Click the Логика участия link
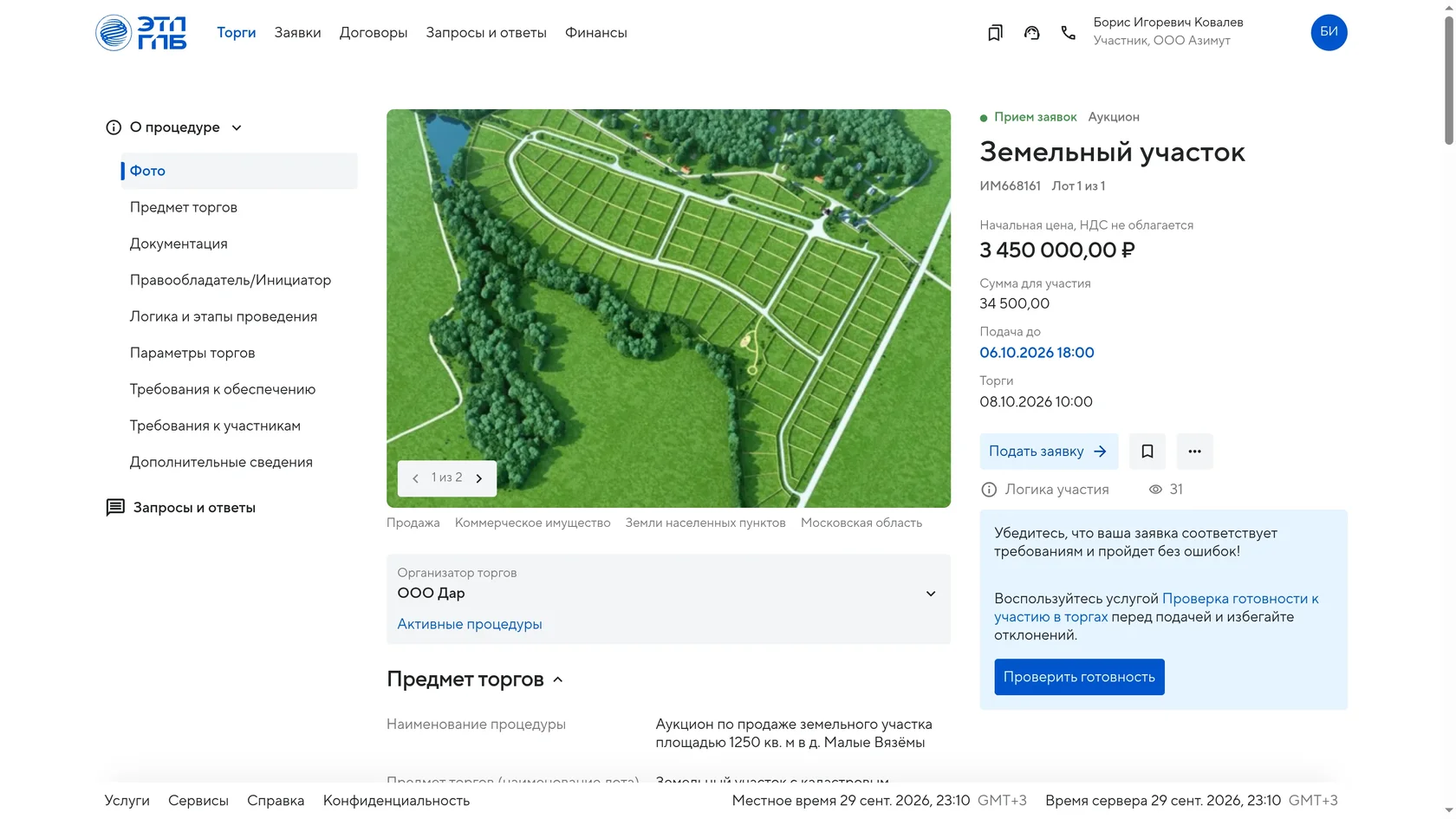This screenshot has width=1456, height=819. pyautogui.click(x=1056, y=490)
